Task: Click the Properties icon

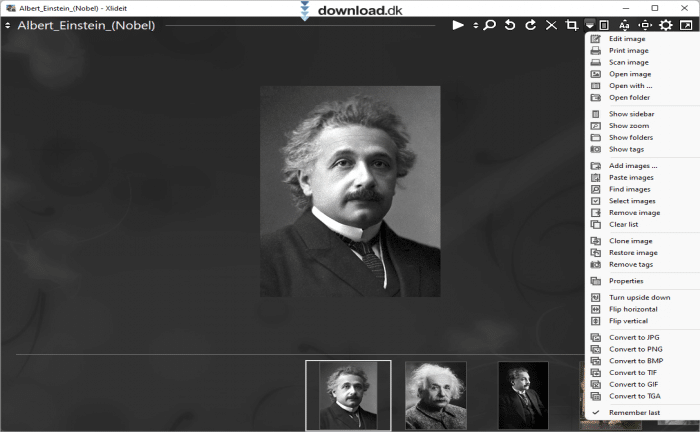Action: 596,281
